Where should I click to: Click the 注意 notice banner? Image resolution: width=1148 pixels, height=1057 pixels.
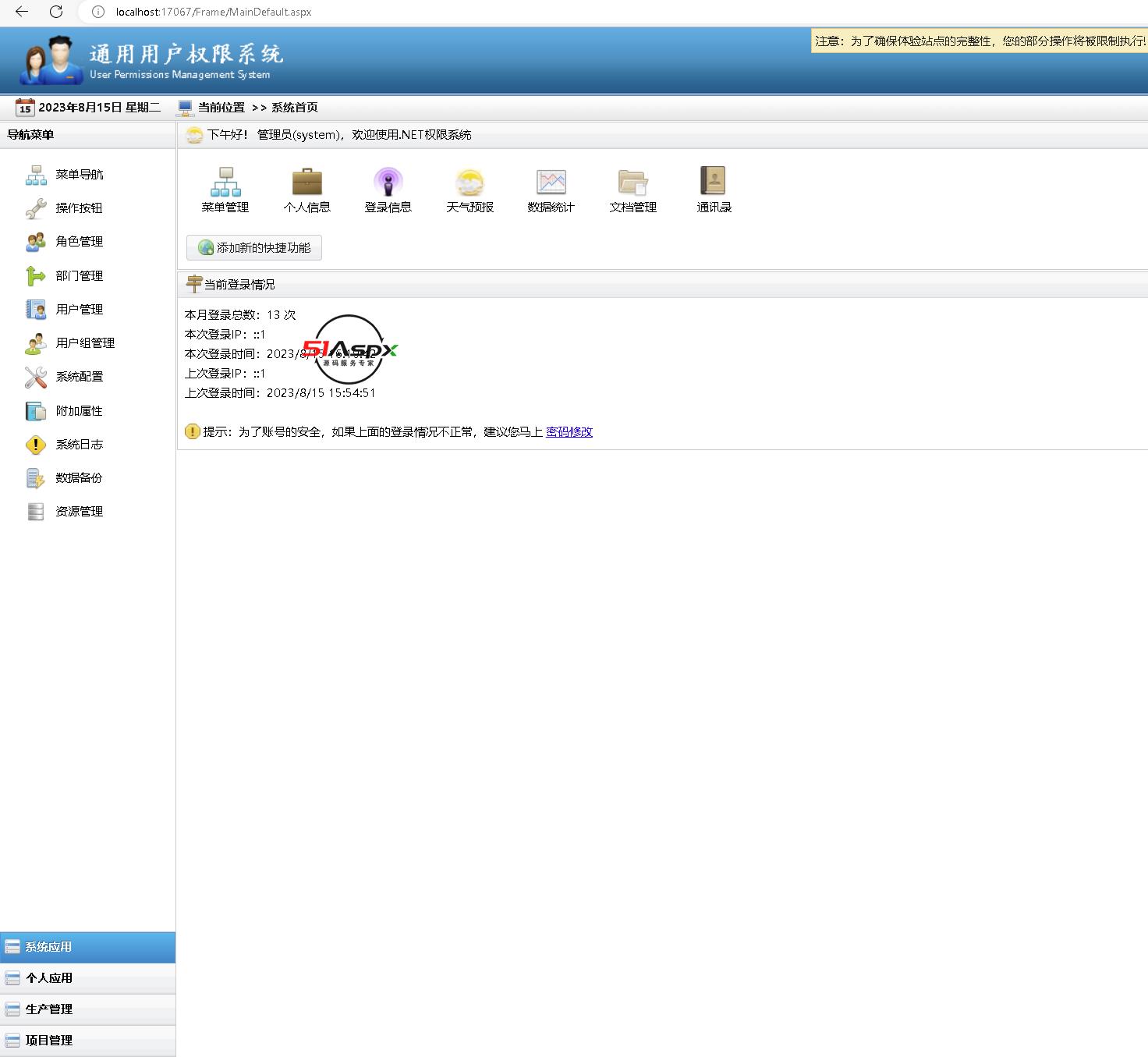click(x=980, y=41)
